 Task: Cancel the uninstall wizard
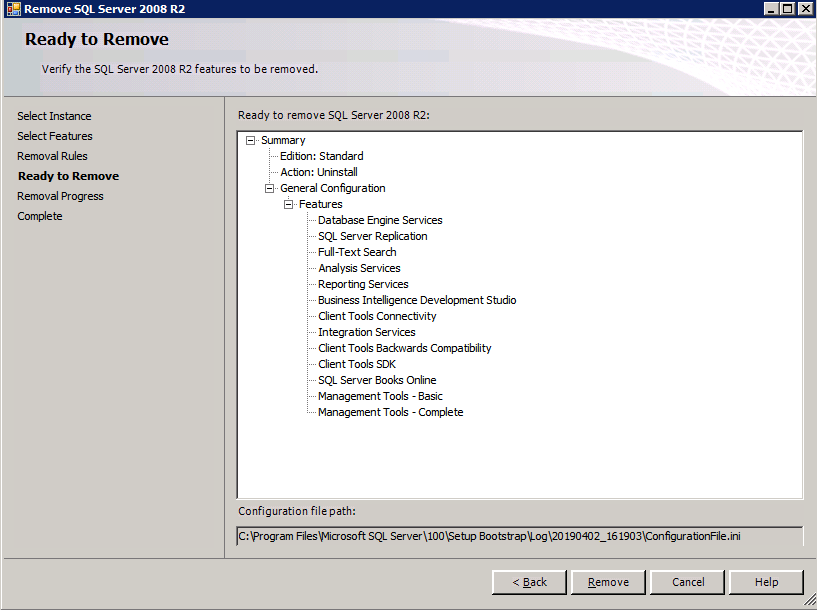pos(687,582)
